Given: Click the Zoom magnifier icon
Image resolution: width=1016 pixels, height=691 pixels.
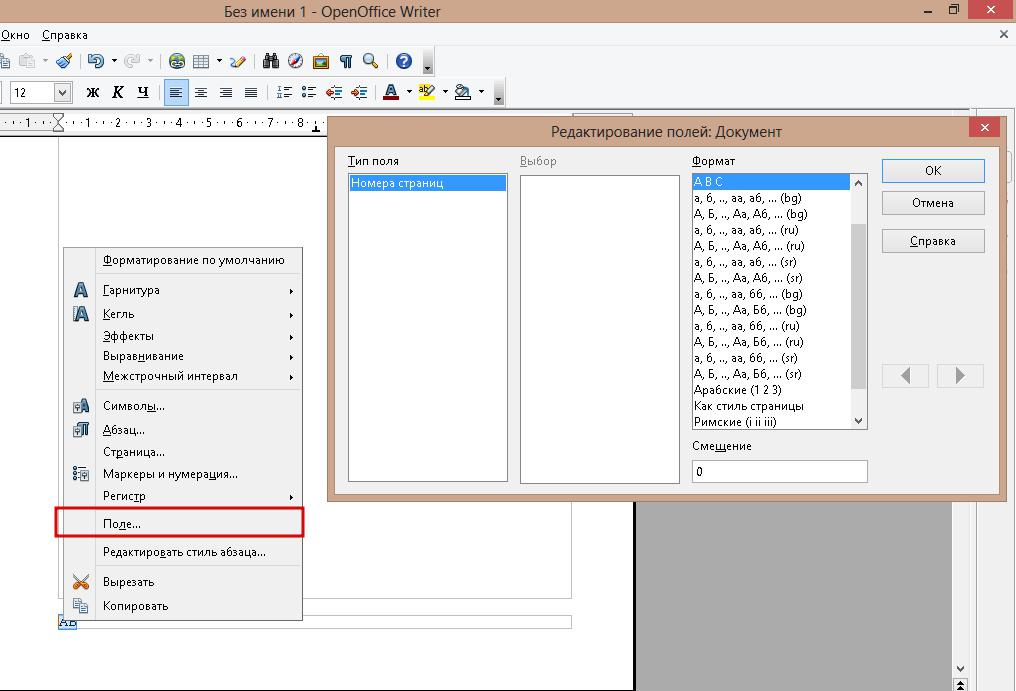Looking at the screenshot, I should [x=371, y=61].
